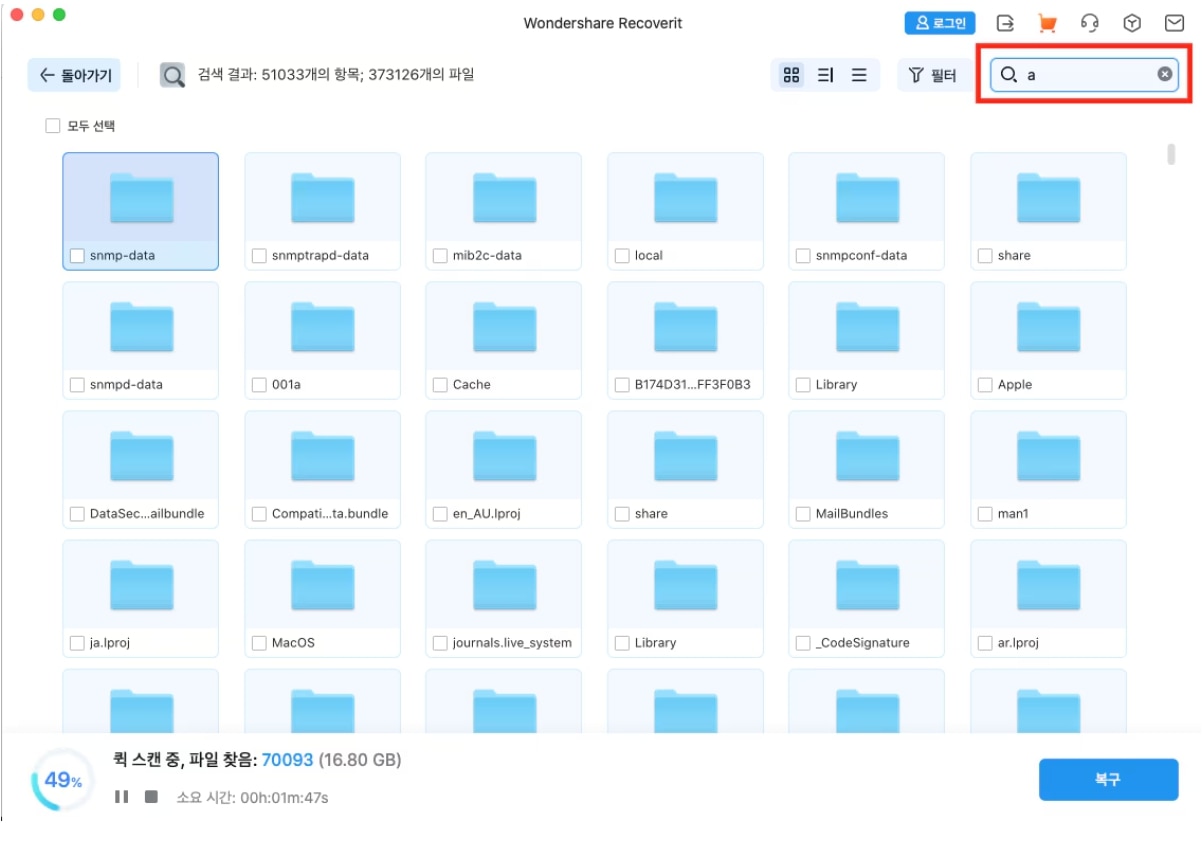Viewport: 1202px width, 841px height.
Task: Click the export arrow icon beside login
Action: (x=1005, y=23)
